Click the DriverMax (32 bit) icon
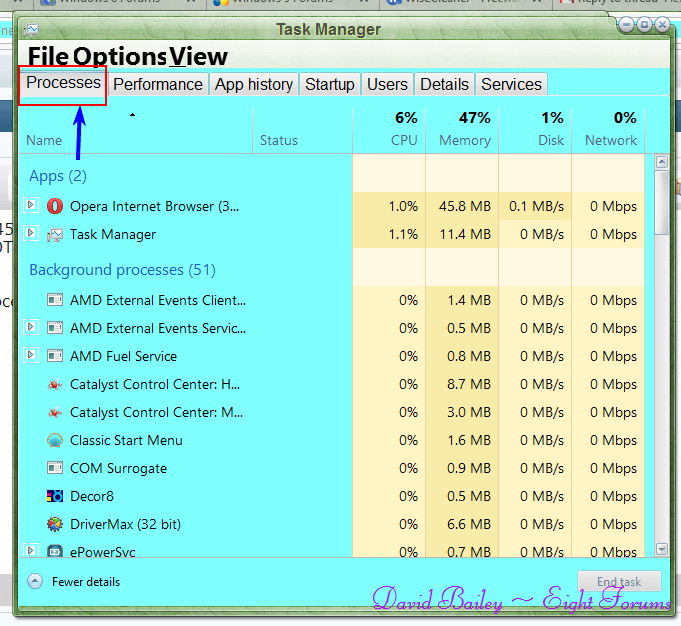This screenshot has height=626, width=681. 55,524
